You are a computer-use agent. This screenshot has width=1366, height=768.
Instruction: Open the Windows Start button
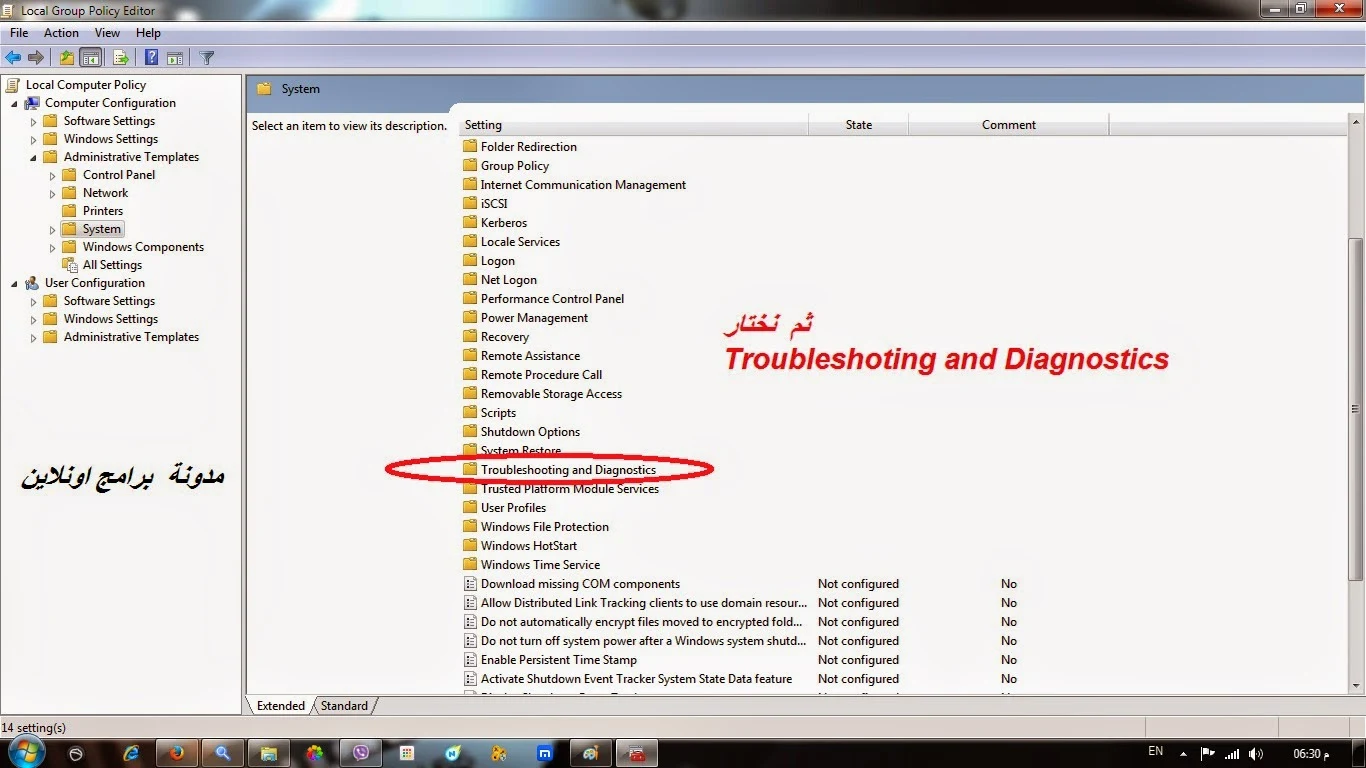pos(24,753)
